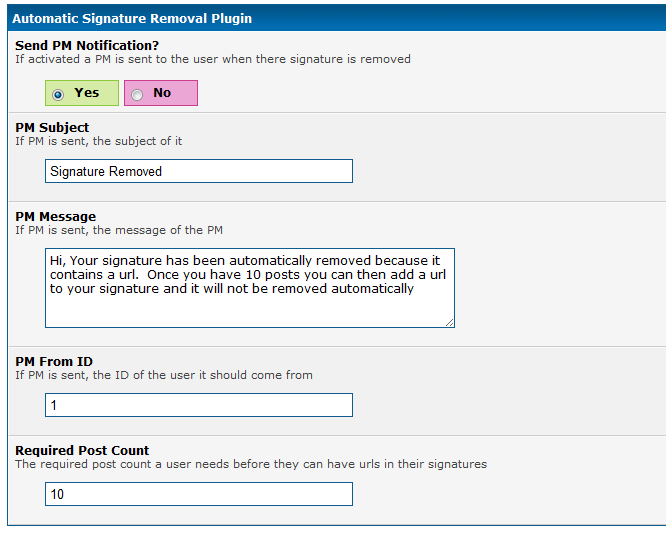The height and width of the screenshot is (534, 666).
Task: Click the Send PM Notification? heading
Action: pyautogui.click(x=87, y=46)
